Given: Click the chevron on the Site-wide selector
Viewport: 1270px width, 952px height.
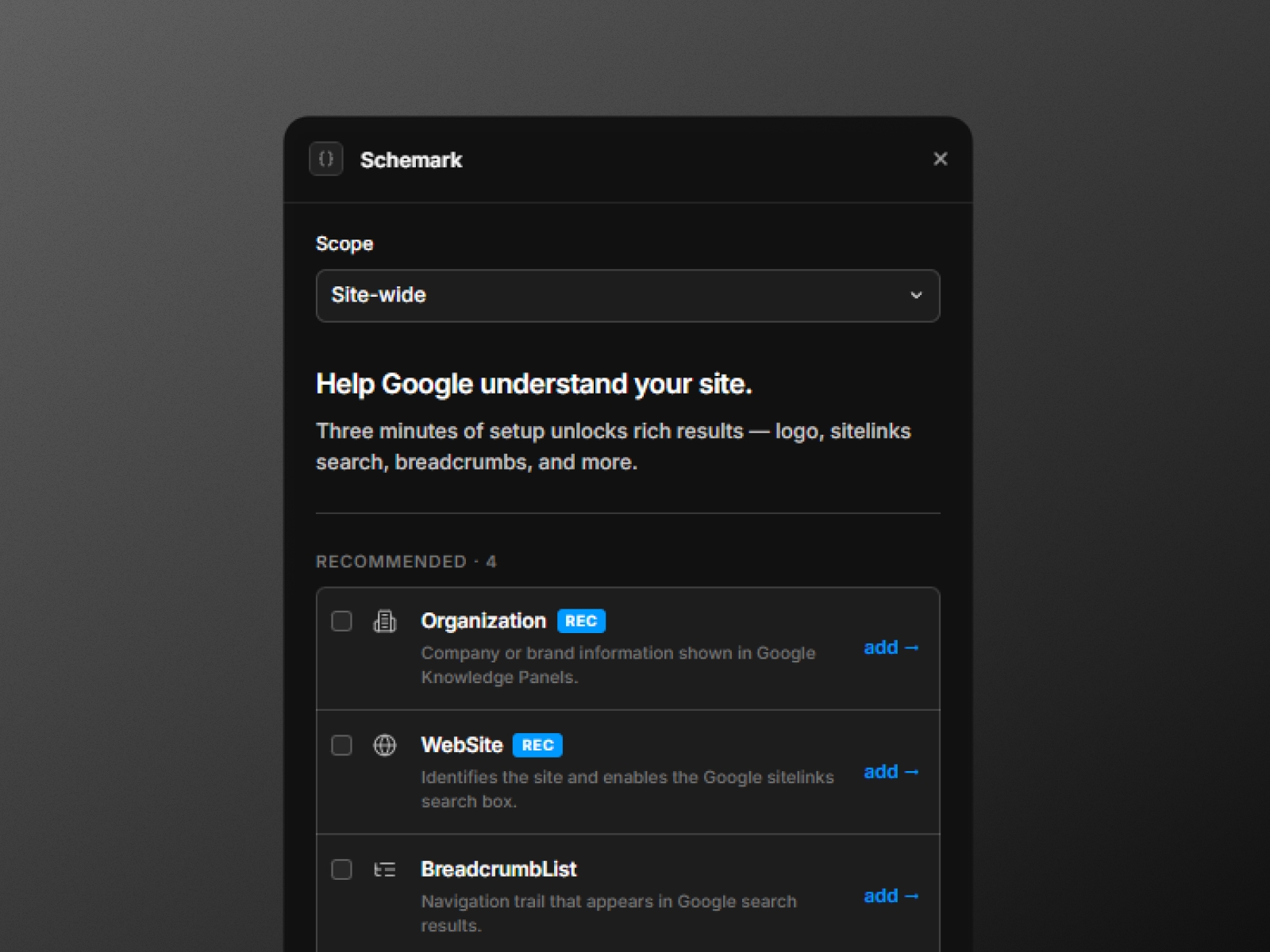Looking at the screenshot, I should (x=917, y=295).
